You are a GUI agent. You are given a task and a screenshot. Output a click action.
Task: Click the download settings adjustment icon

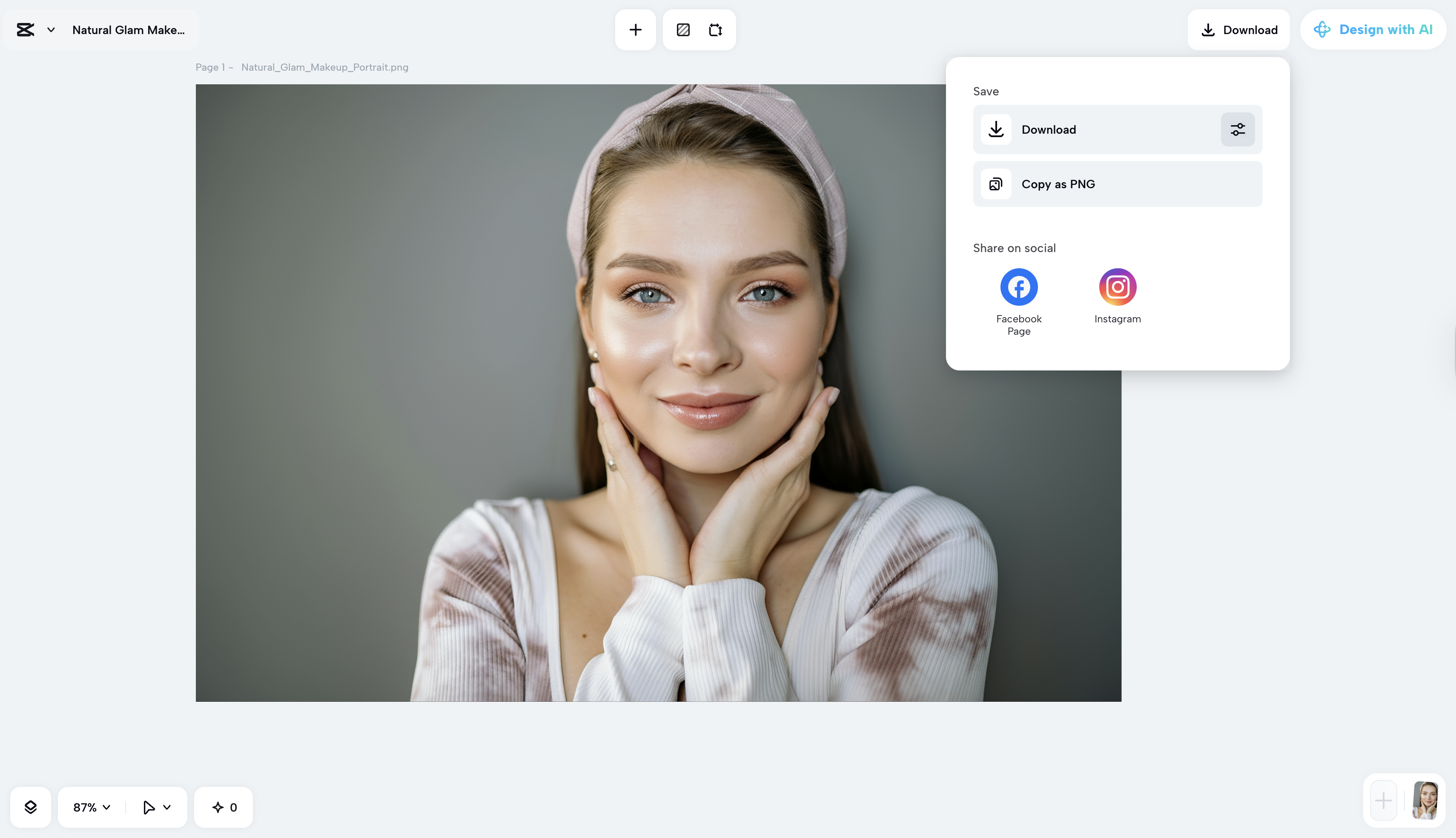point(1237,129)
